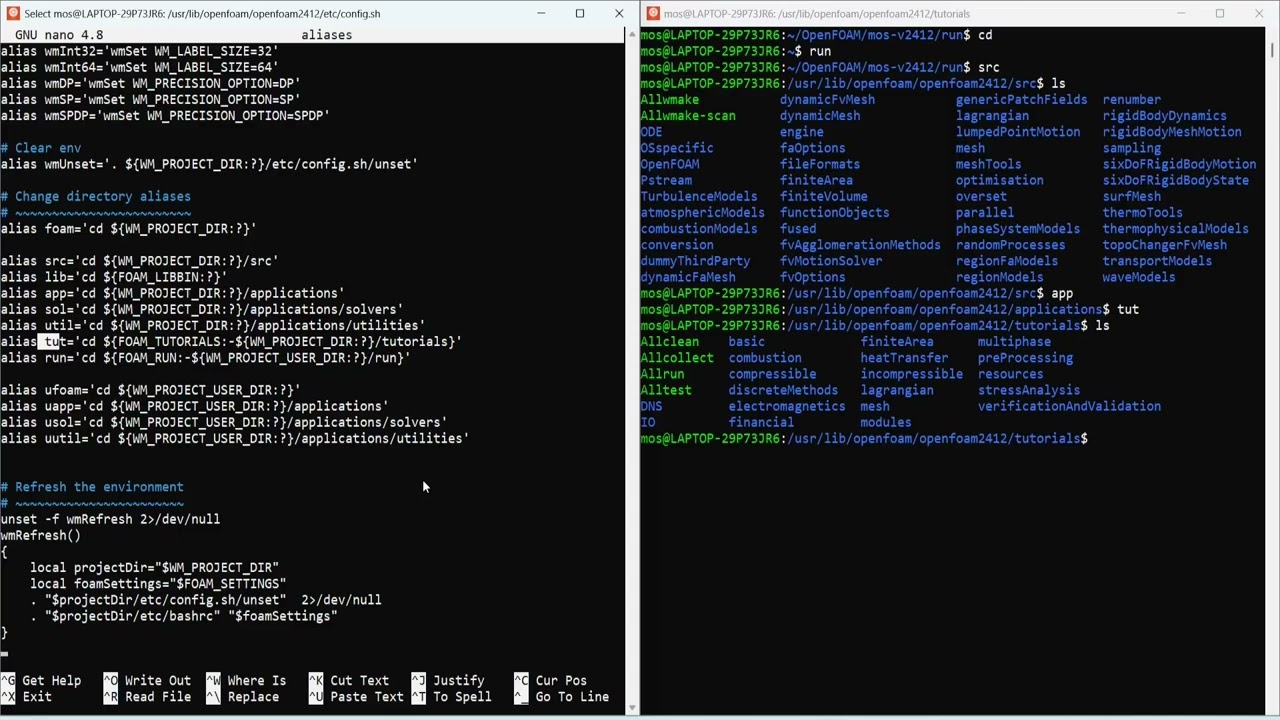The width and height of the screenshot is (1280, 720).
Task: Click the ^W Where Is shortcut
Action: pyautogui.click(x=246, y=680)
